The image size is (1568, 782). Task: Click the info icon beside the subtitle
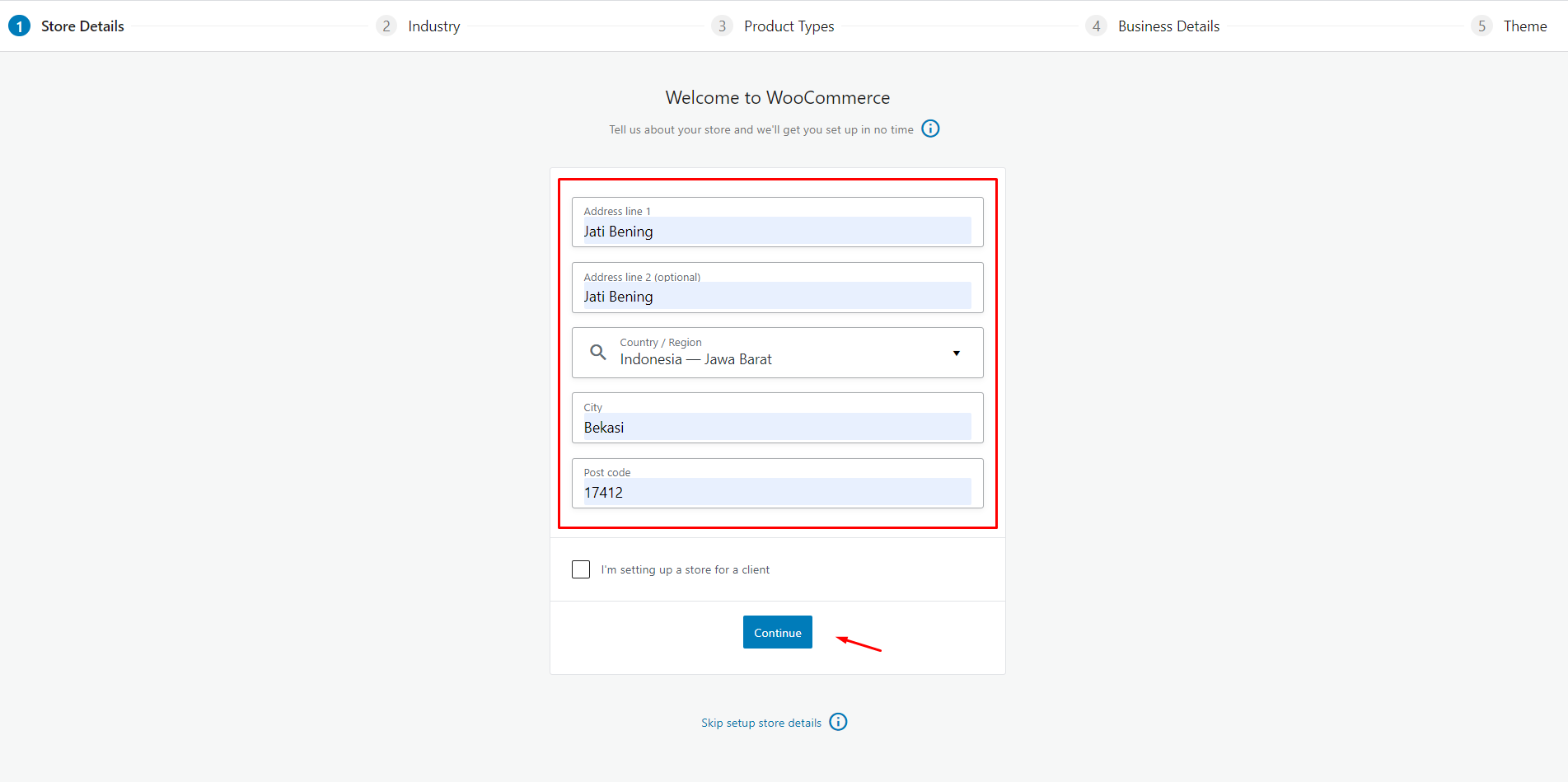[930, 129]
